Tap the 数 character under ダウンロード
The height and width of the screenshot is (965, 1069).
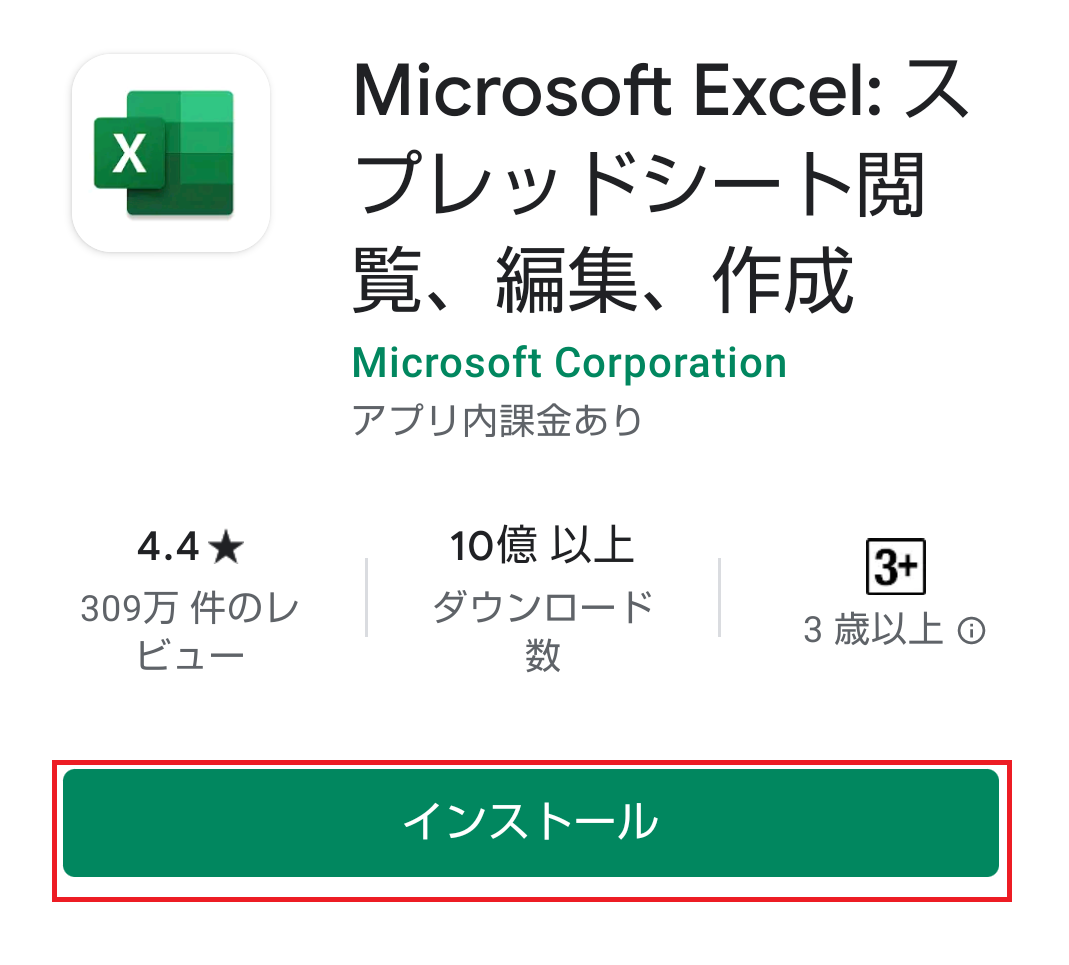pos(543,655)
